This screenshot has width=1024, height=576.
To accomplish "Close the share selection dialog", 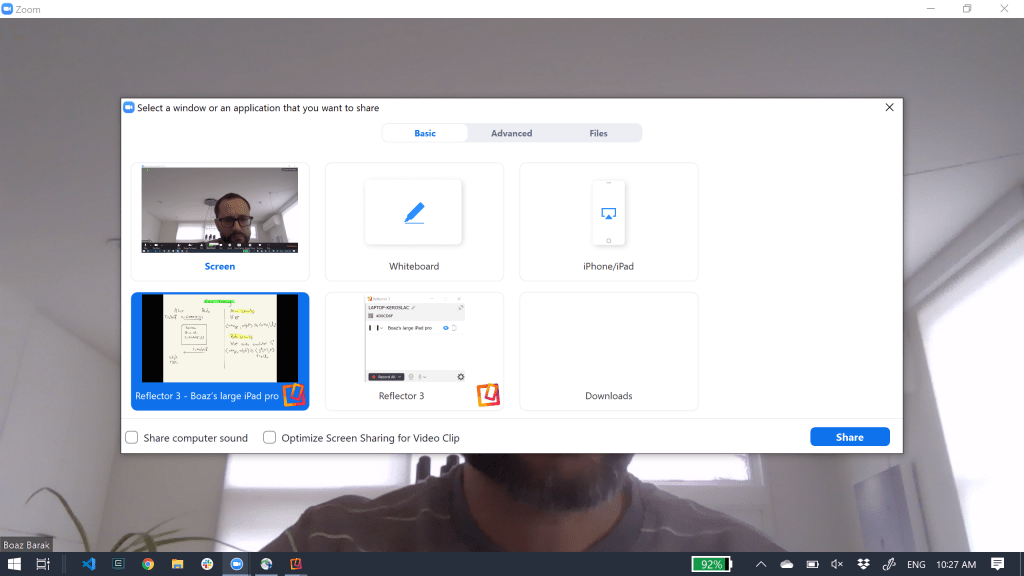I will [889, 107].
